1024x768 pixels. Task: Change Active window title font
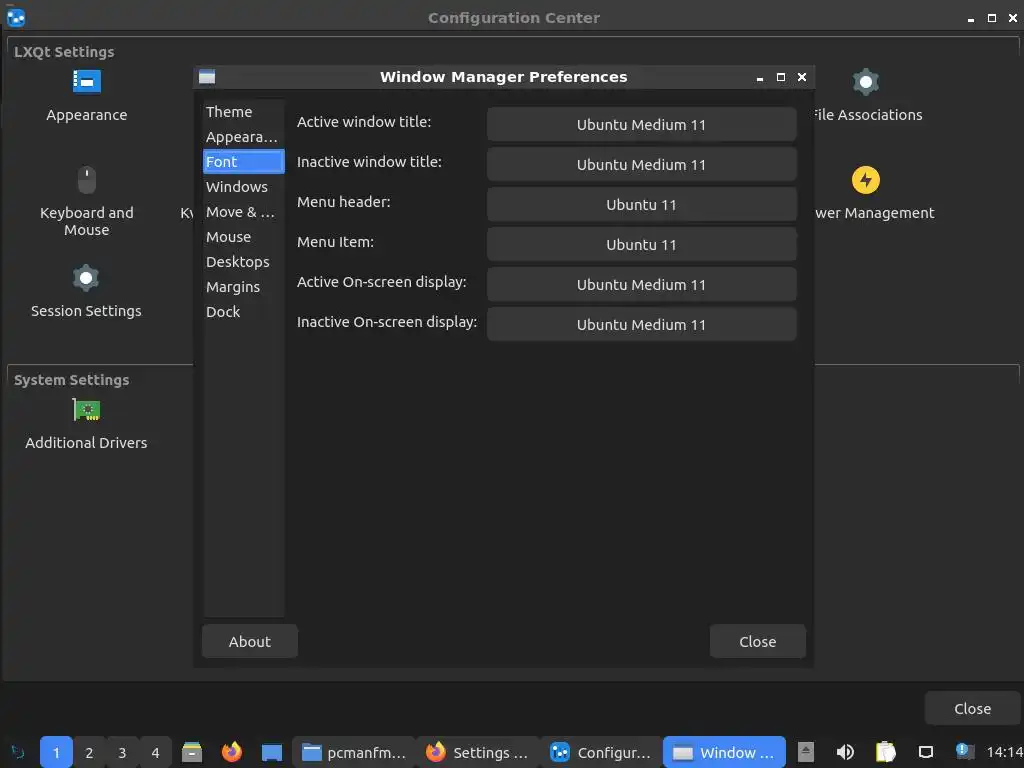[x=641, y=125]
